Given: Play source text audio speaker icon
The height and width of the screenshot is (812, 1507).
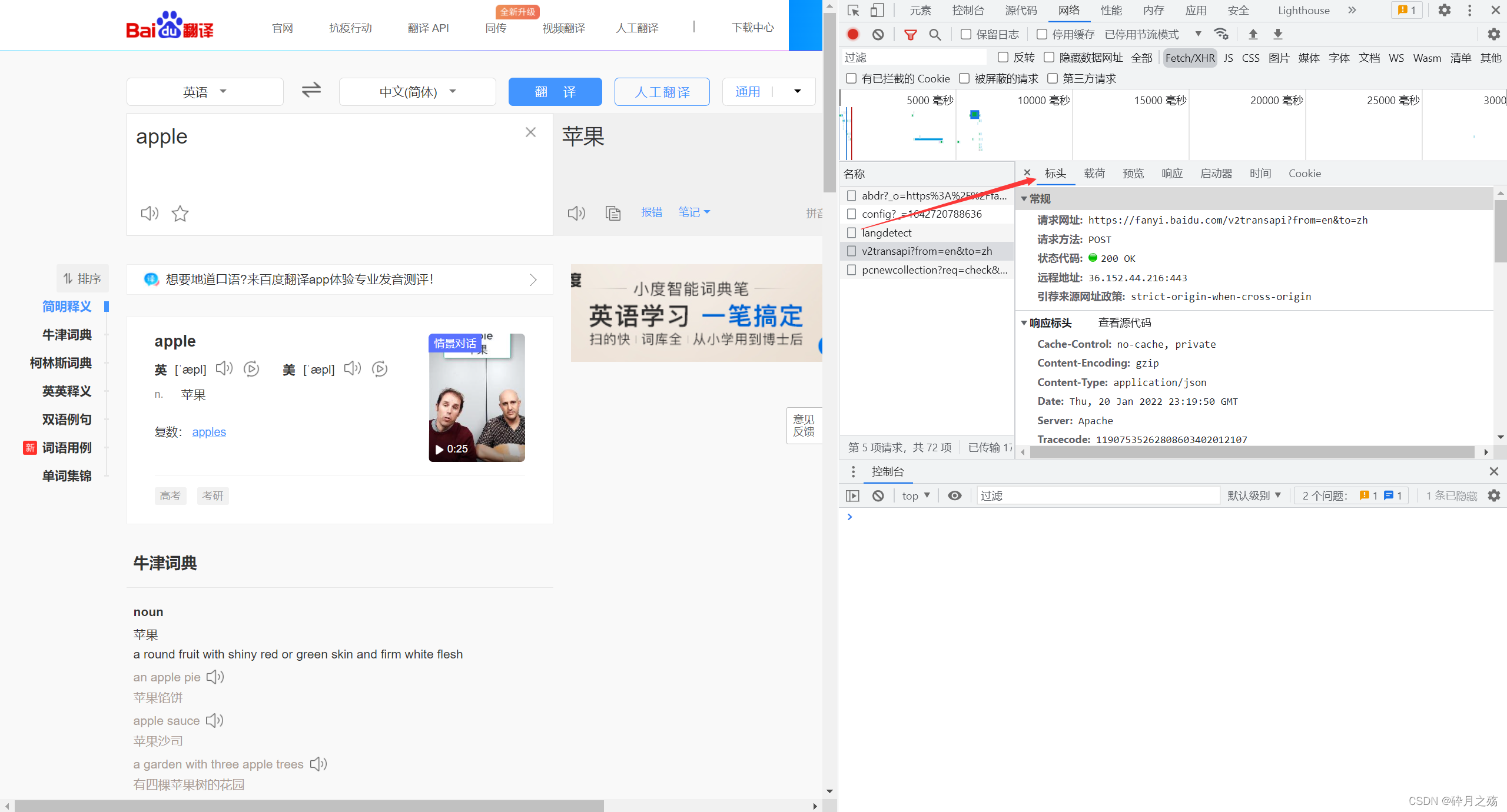Looking at the screenshot, I should pyautogui.click(x=150, y=213).
